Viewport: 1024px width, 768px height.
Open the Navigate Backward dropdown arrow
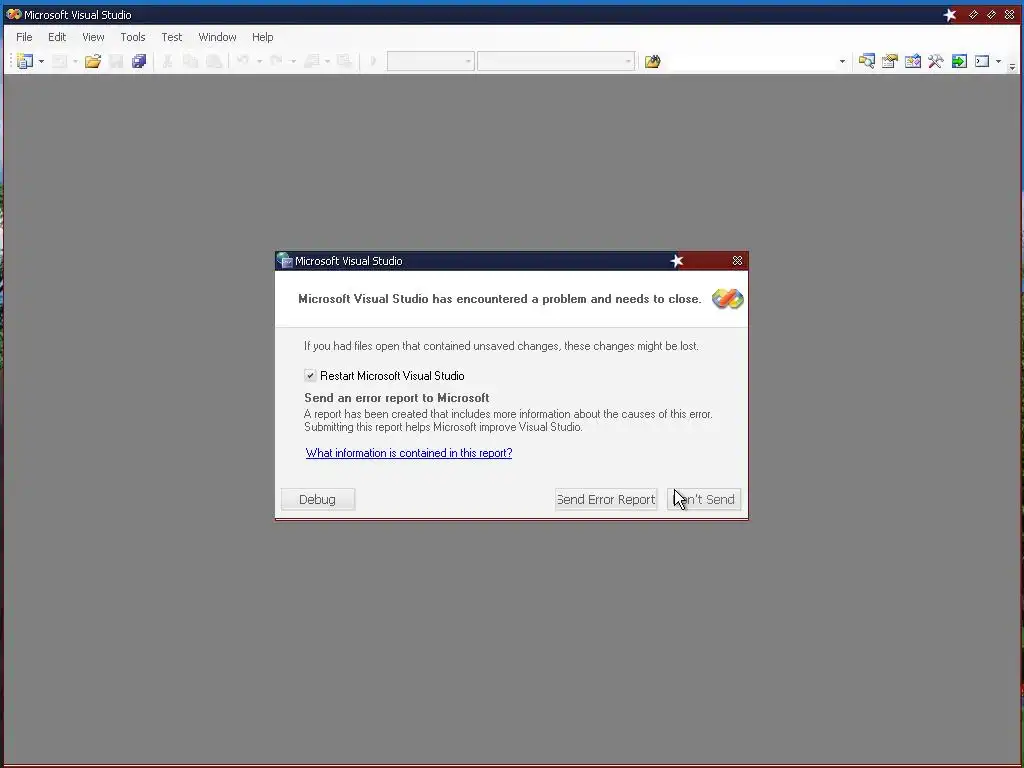327,61
